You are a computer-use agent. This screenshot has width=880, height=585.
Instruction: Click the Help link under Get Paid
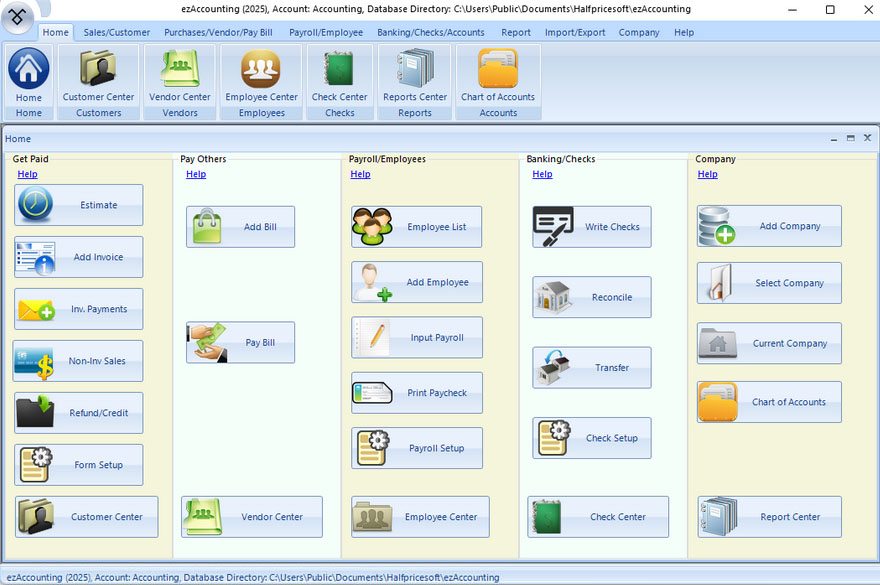tap(28, 174)
